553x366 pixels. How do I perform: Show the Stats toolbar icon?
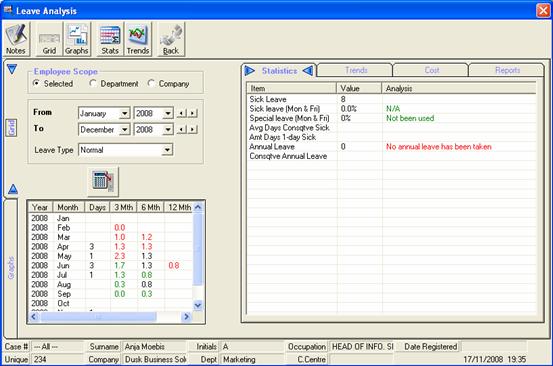coord(110,39)
